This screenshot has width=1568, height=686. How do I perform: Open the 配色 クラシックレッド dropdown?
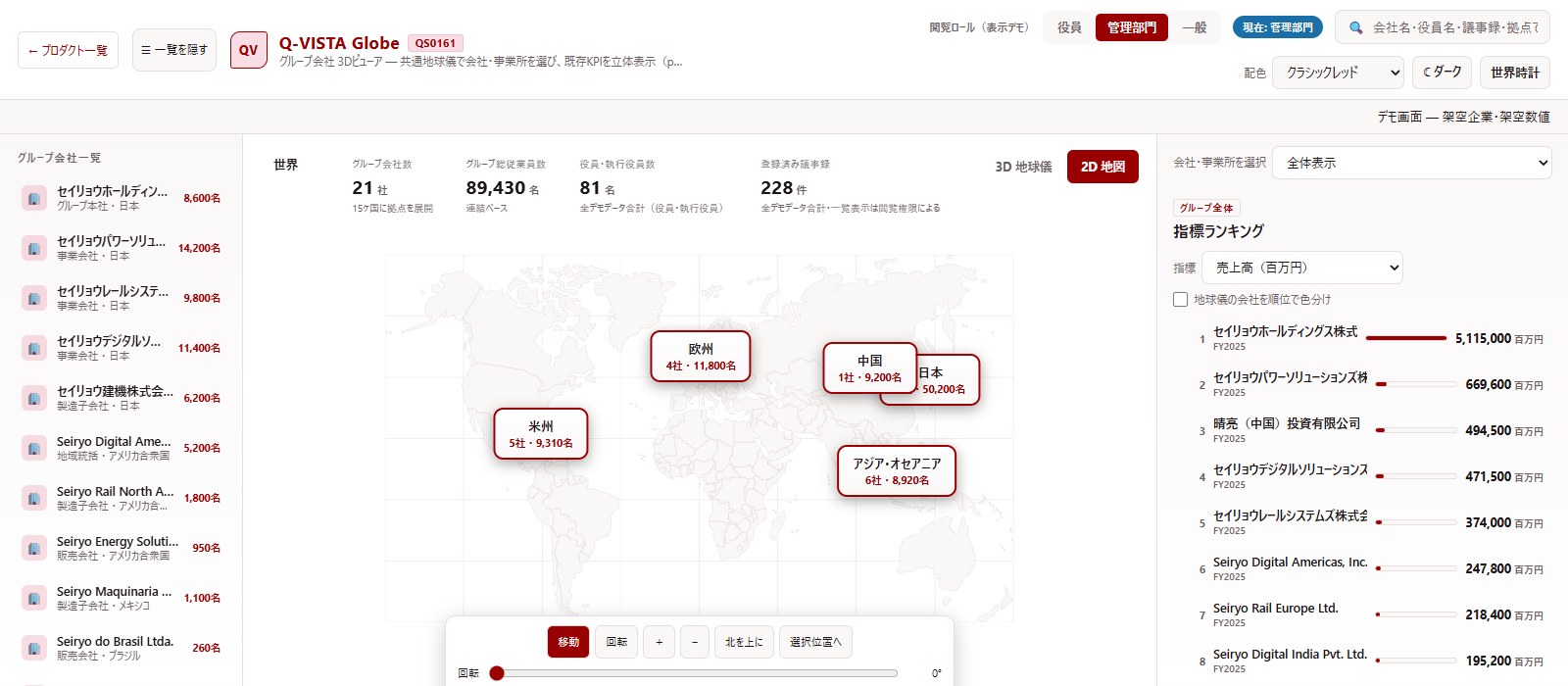click(x=1339, y=73)
